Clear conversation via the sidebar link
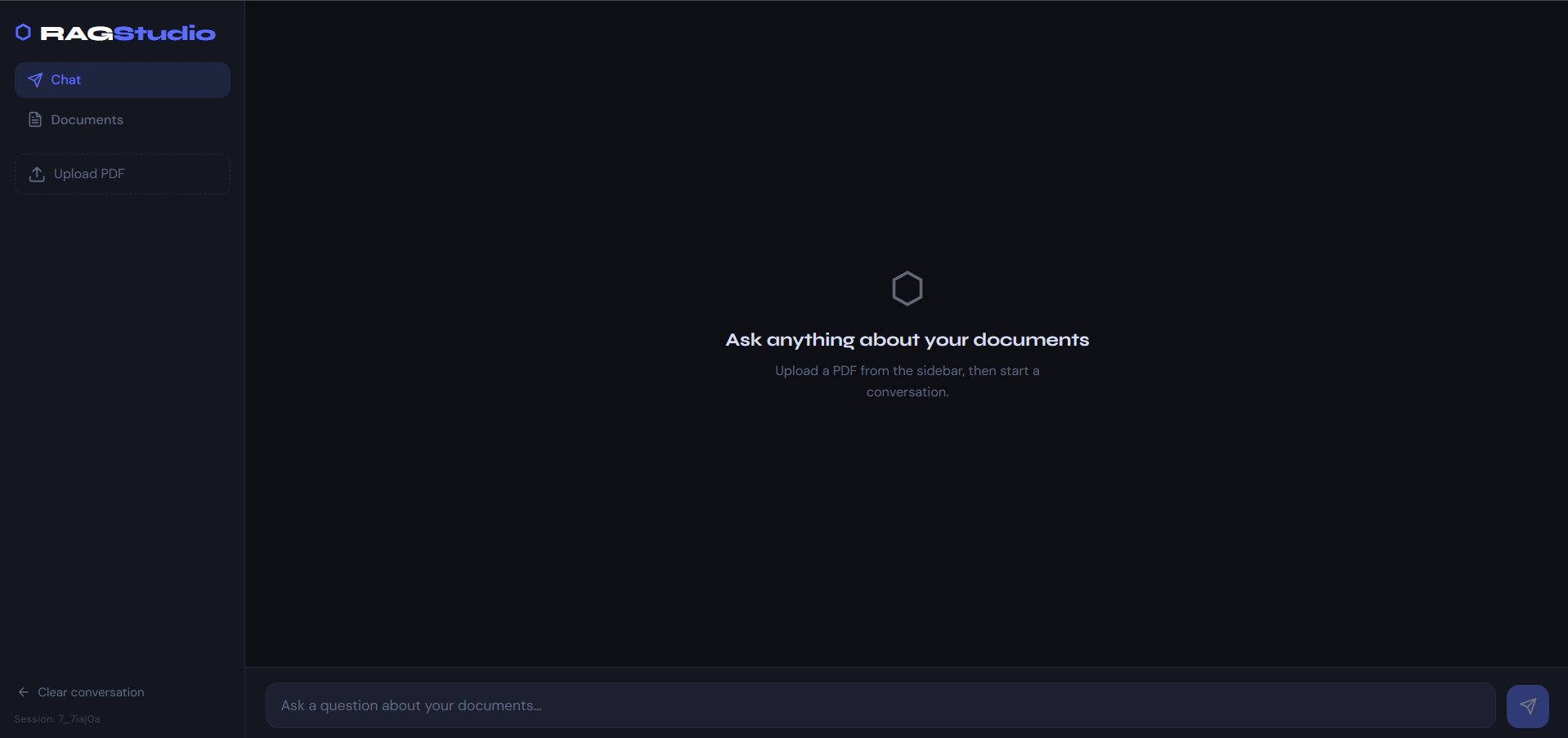The image size is (1568, 738). click(x=81, y=692)
